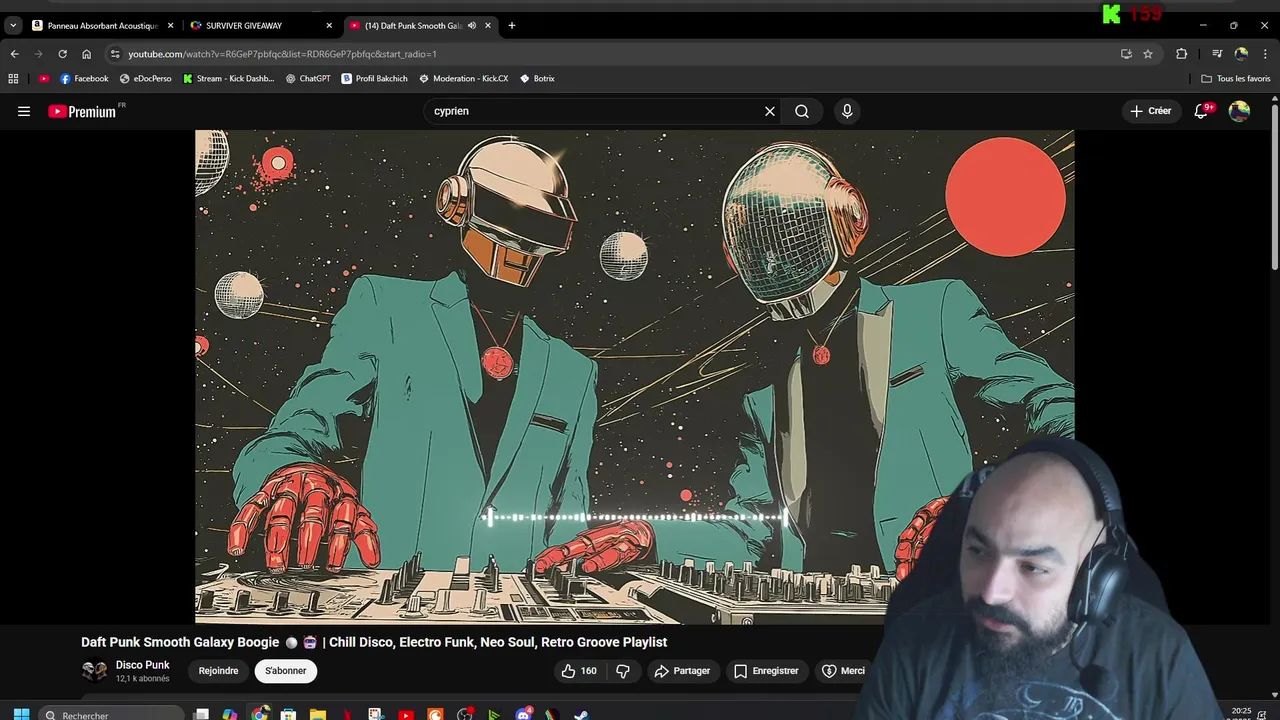This screenshot has width=1280, height=720.
Task: Open File Explorer on the taskbar
Action: (318, 714)
